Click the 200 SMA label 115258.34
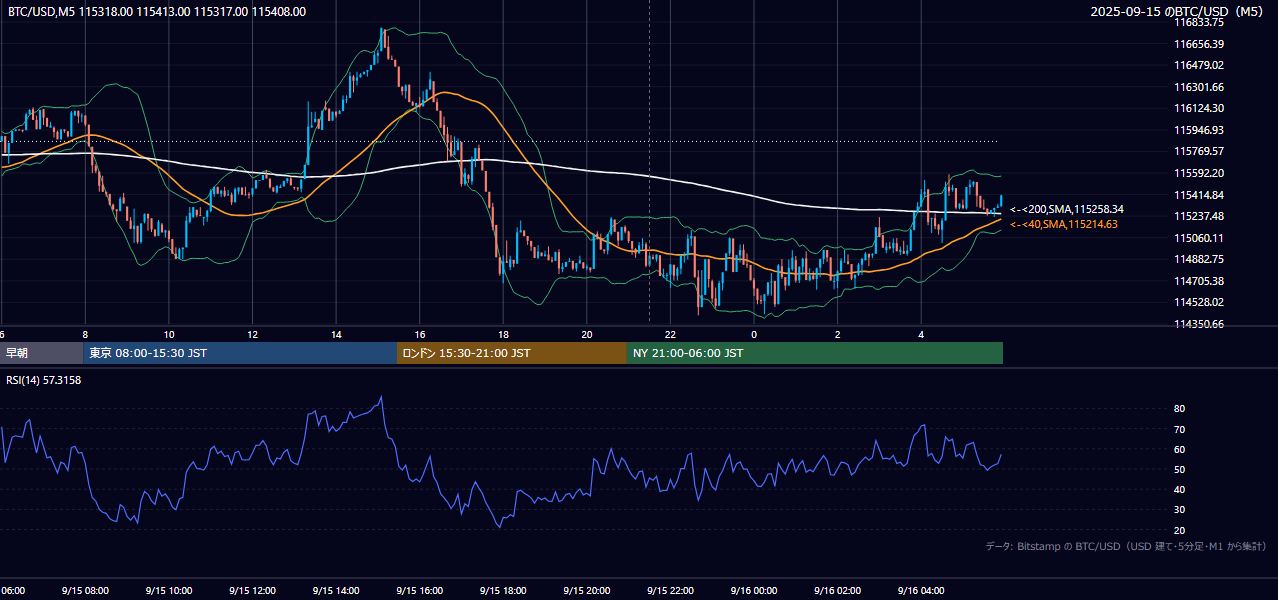 coord(1067,209)
